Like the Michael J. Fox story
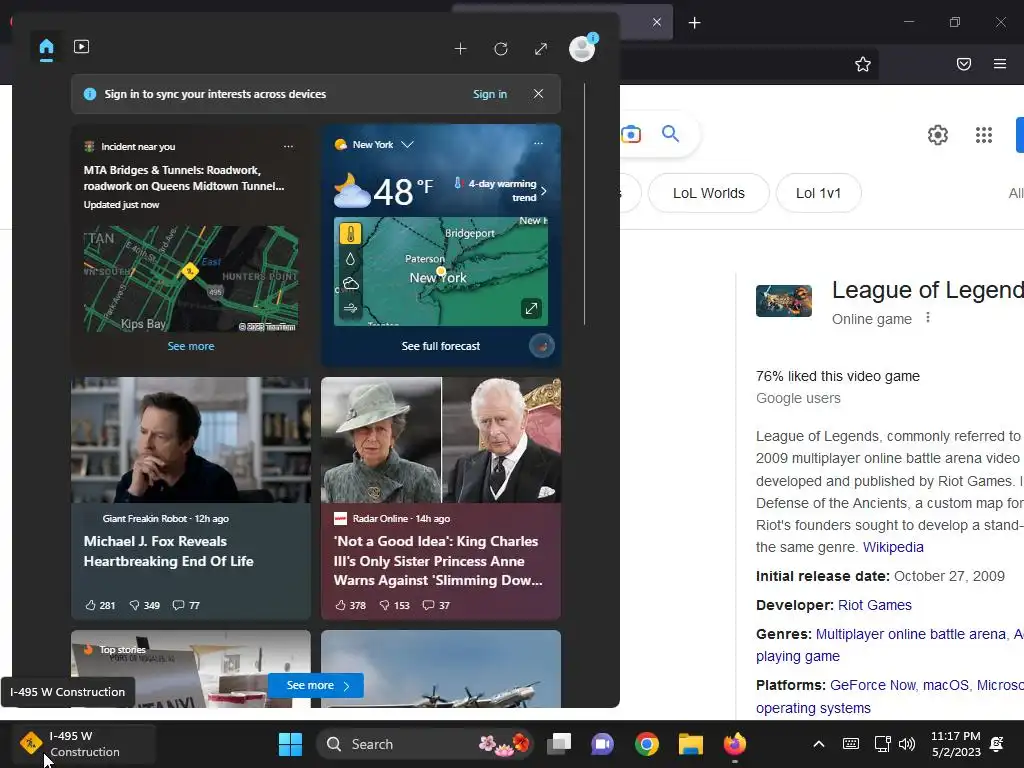This screenshot has height=768, width=1024. click(x=100, y=605)
